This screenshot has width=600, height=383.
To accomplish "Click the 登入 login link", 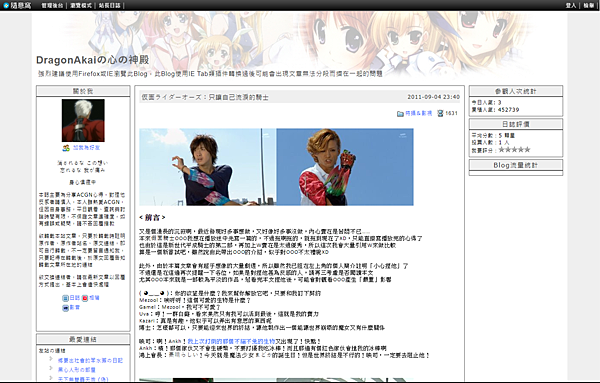I will click(571, 5).
